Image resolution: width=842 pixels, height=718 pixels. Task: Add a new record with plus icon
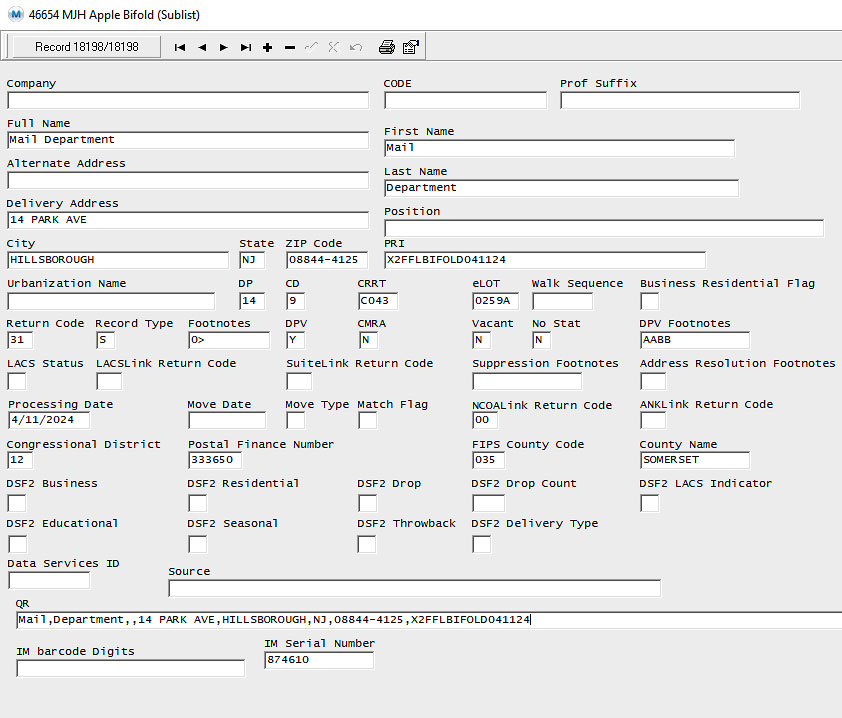tap(268, 47)
